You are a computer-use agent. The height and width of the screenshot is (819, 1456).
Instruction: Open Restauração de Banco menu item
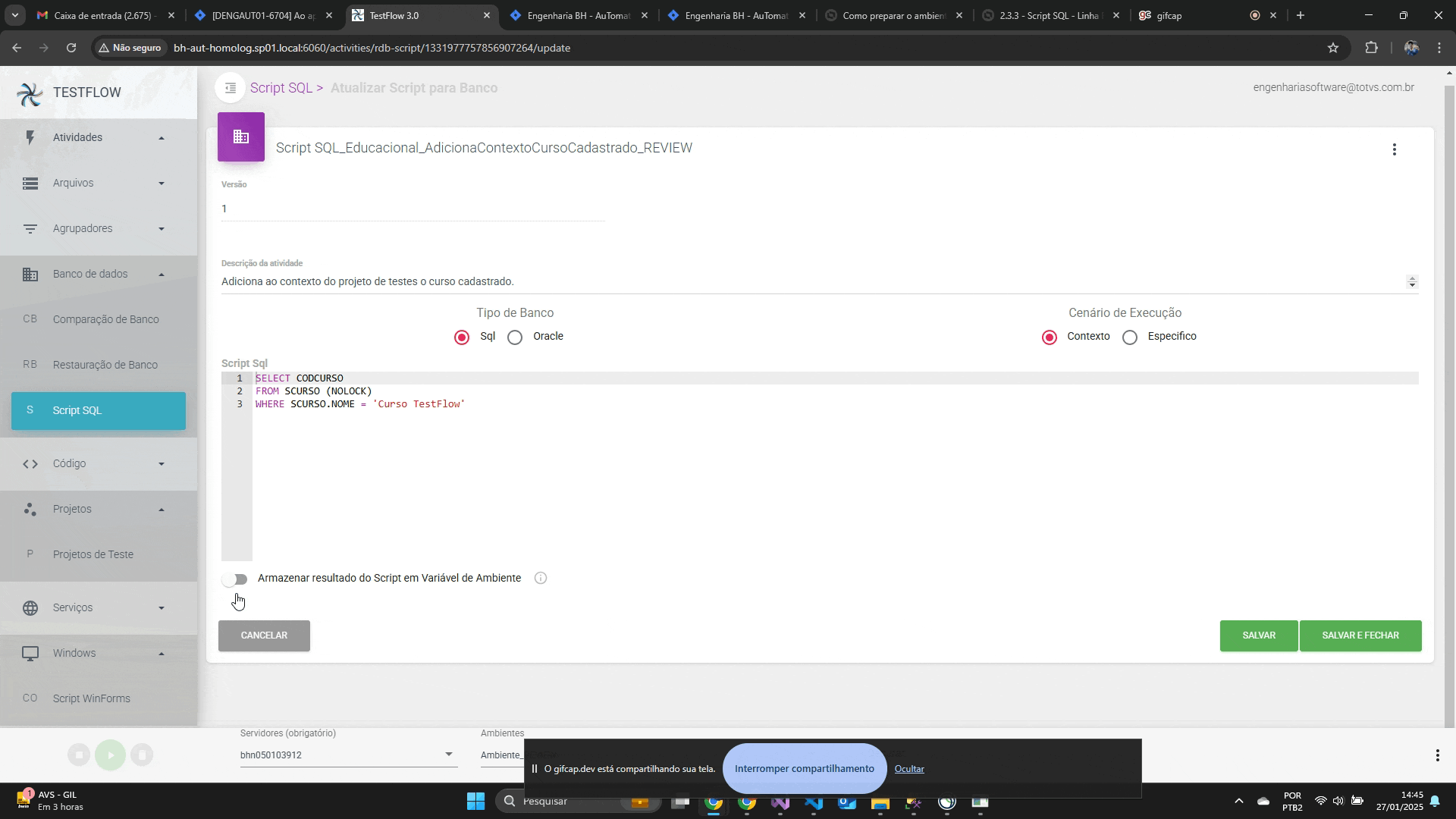(x=105, y=366)
